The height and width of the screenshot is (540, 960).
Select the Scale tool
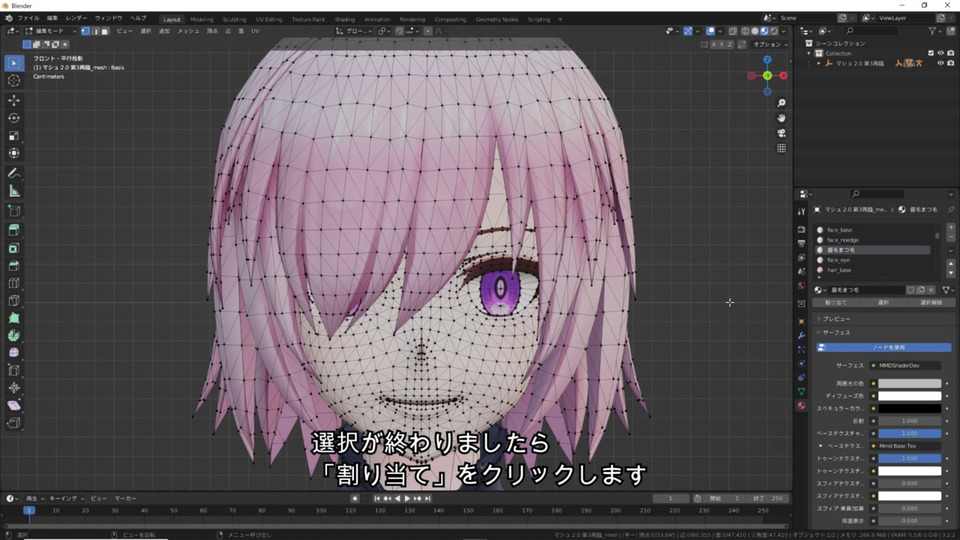click(x=14, y=136)
